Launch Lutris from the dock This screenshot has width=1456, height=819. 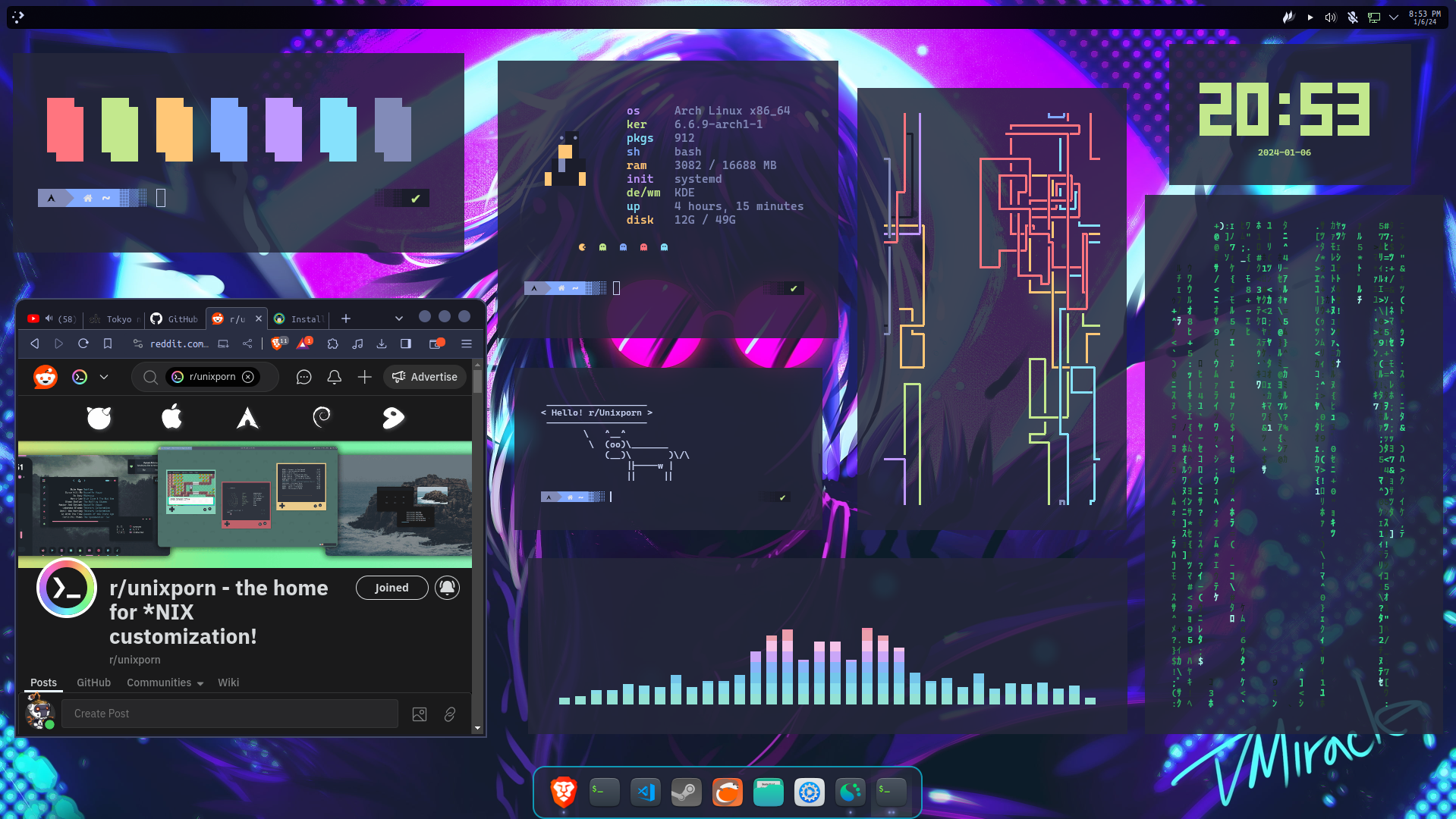coord(727,791)
